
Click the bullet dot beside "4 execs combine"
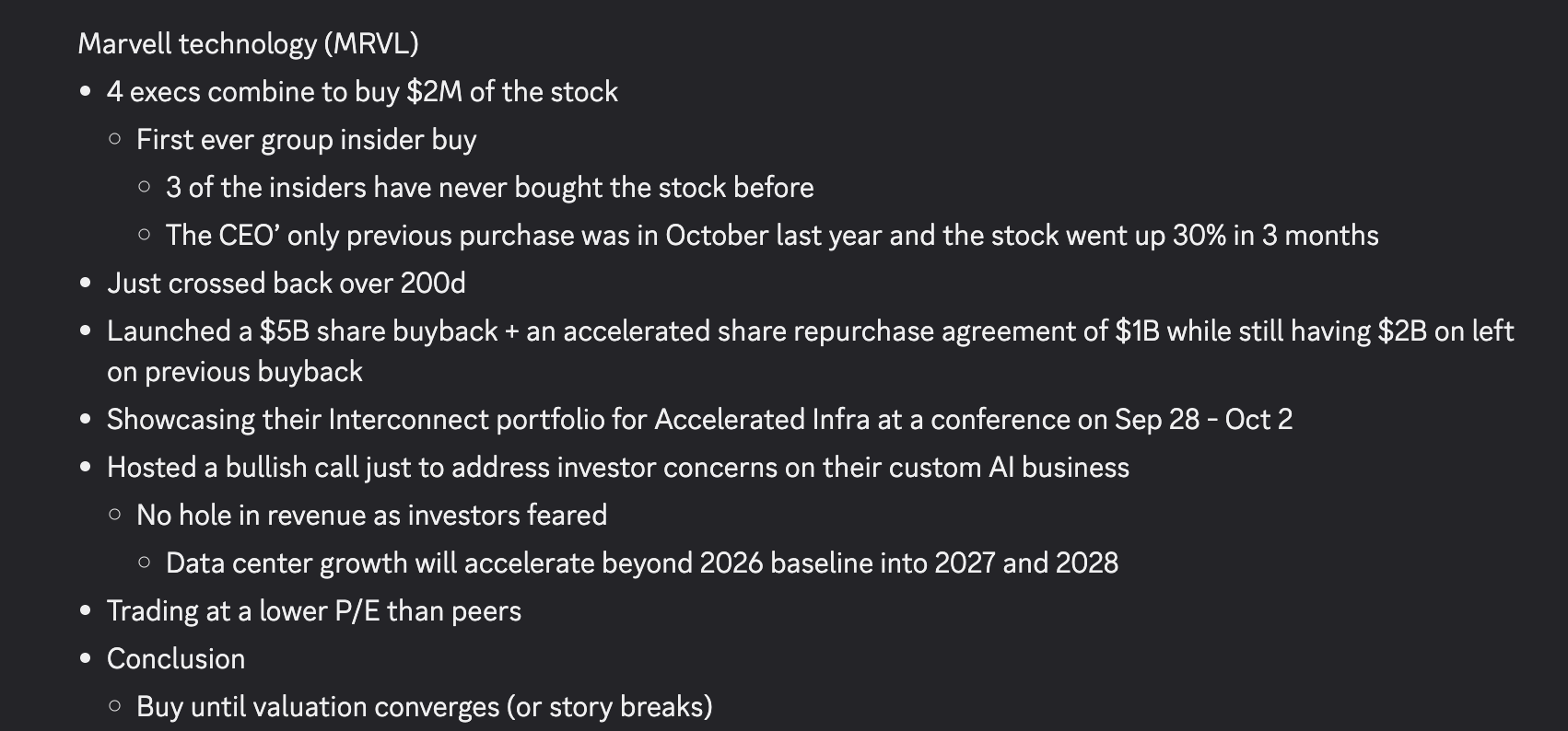(x=86, y=92)
